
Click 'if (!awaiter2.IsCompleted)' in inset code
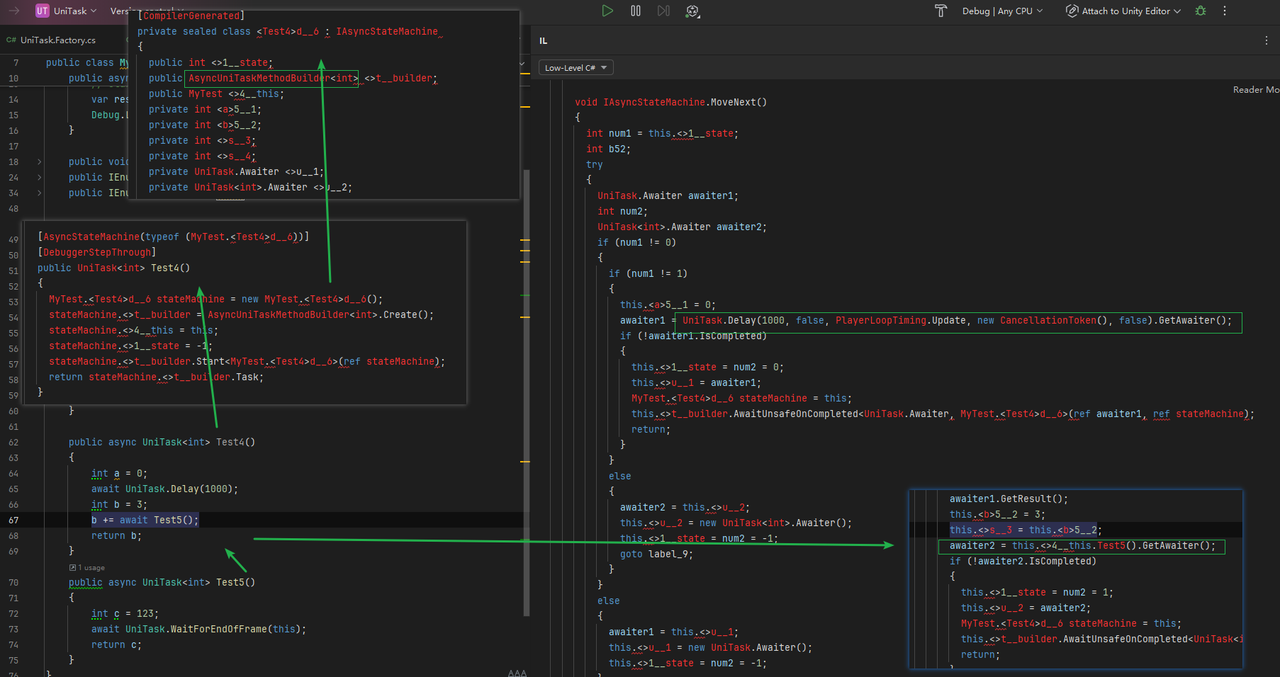[1022, 561]
